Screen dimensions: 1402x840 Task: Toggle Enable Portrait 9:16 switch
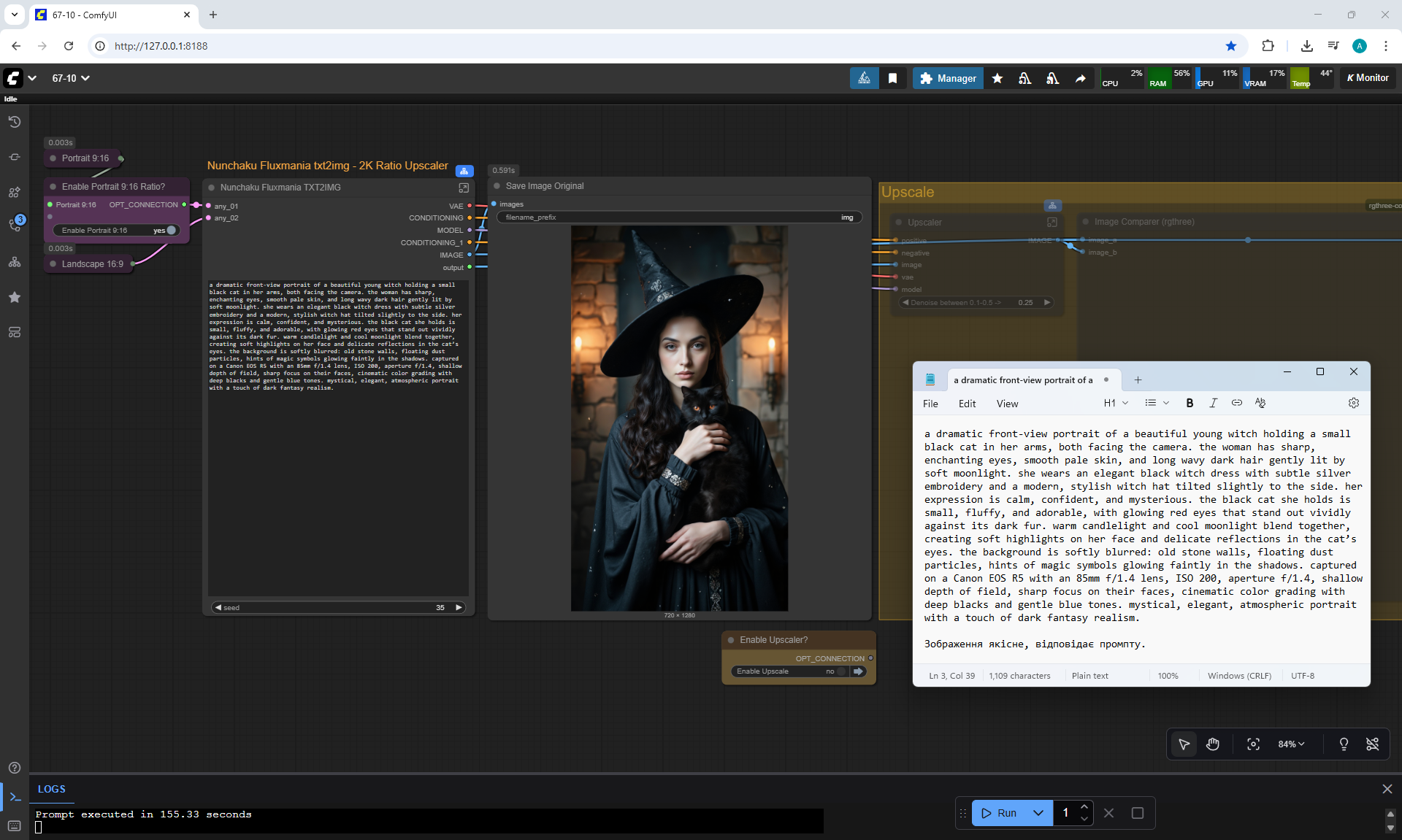coord(170,230)
